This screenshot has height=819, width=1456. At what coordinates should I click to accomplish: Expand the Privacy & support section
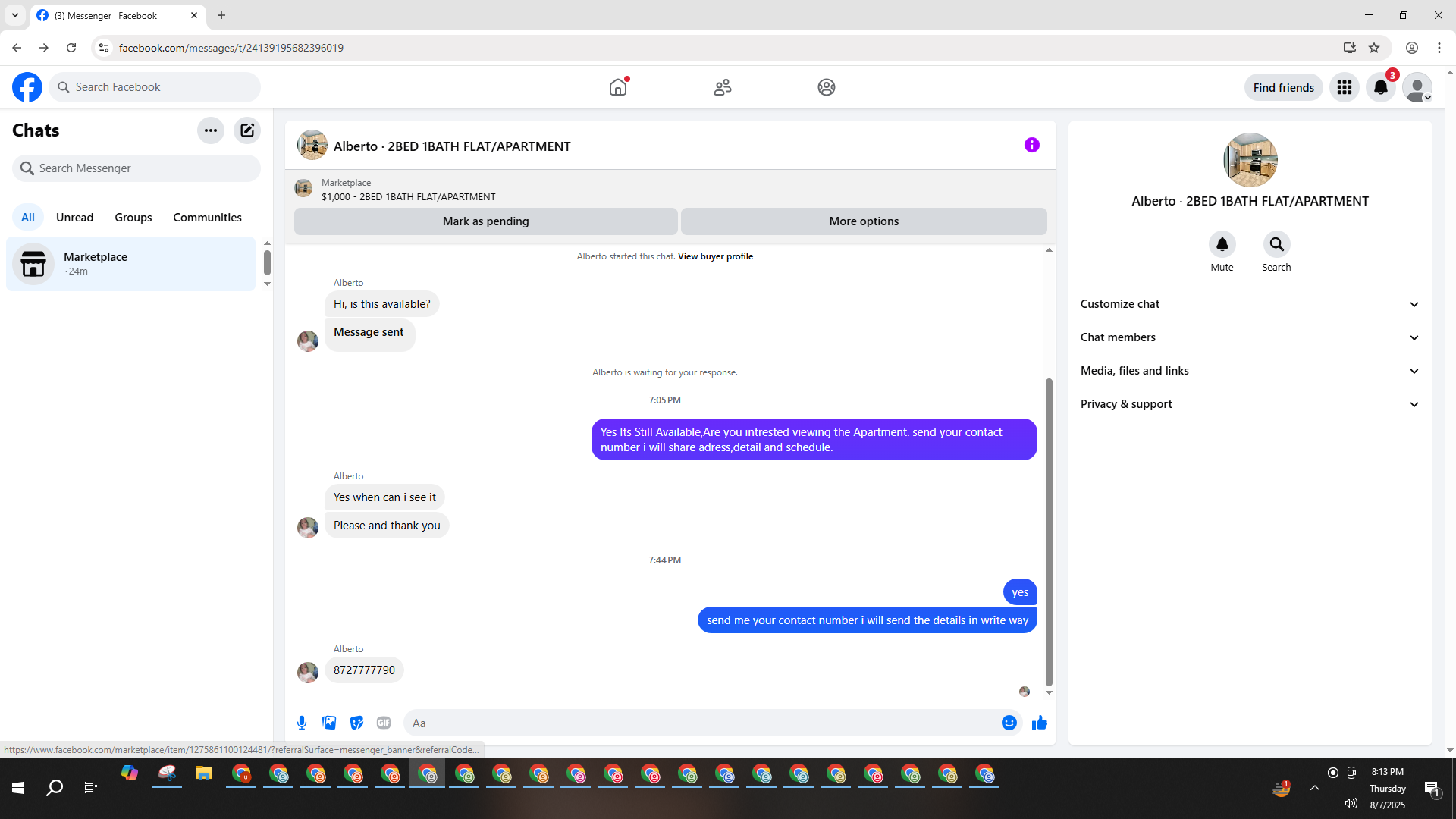pos(1250,404)
